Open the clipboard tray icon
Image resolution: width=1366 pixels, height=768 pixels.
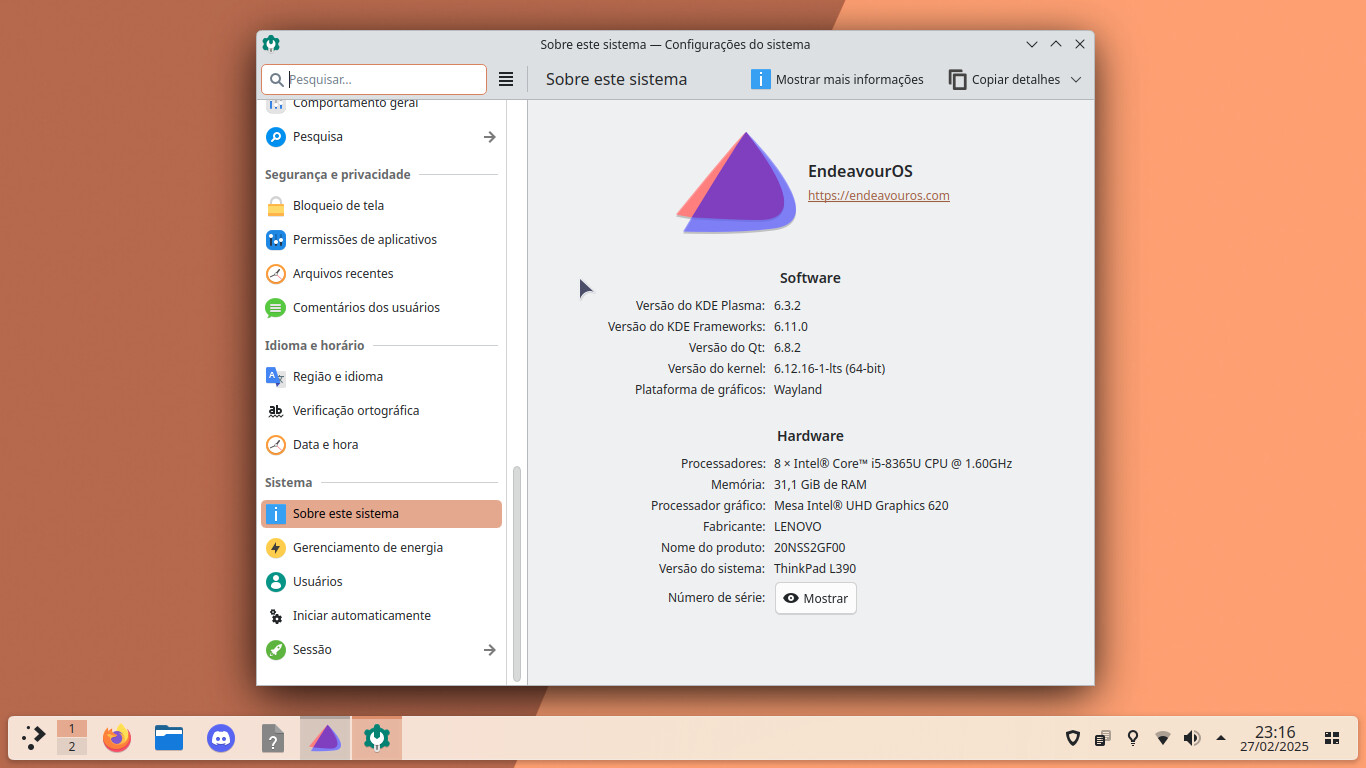[1103, 738]
